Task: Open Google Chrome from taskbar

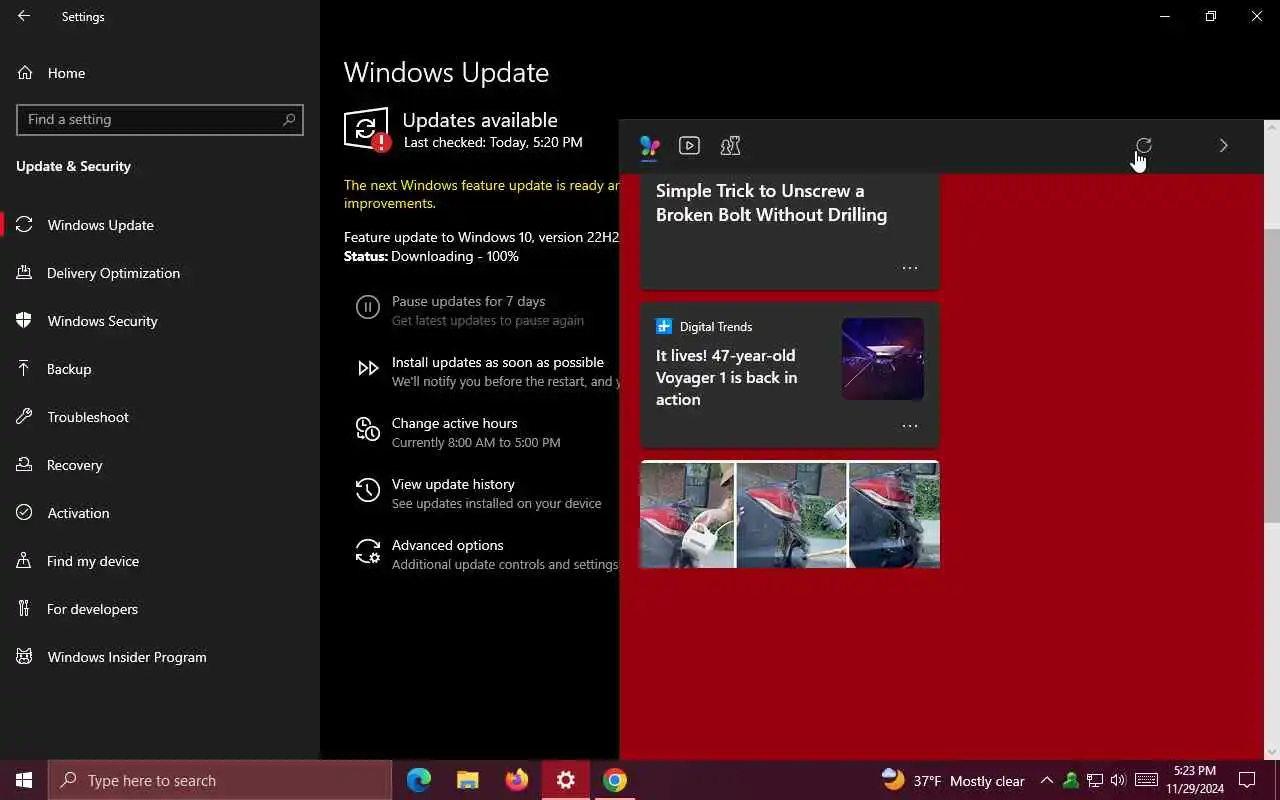Action: point(615,780)
